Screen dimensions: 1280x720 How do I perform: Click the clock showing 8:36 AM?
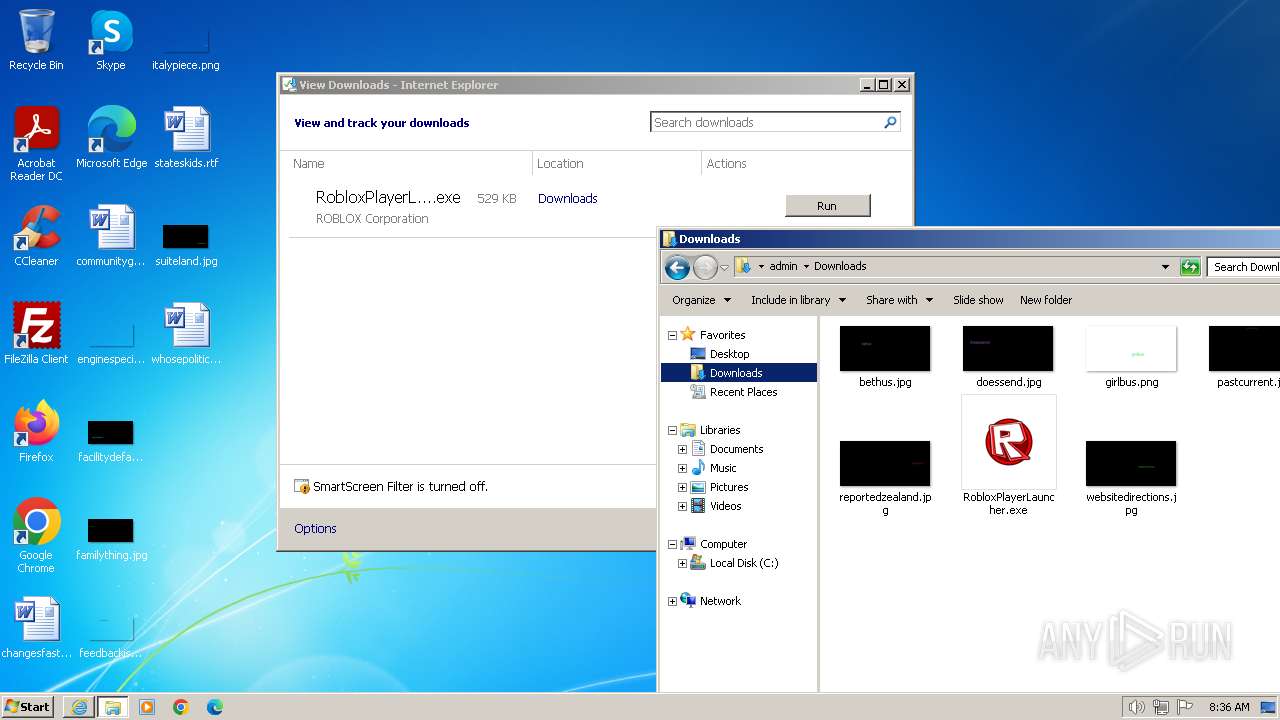pos(1228,707)
